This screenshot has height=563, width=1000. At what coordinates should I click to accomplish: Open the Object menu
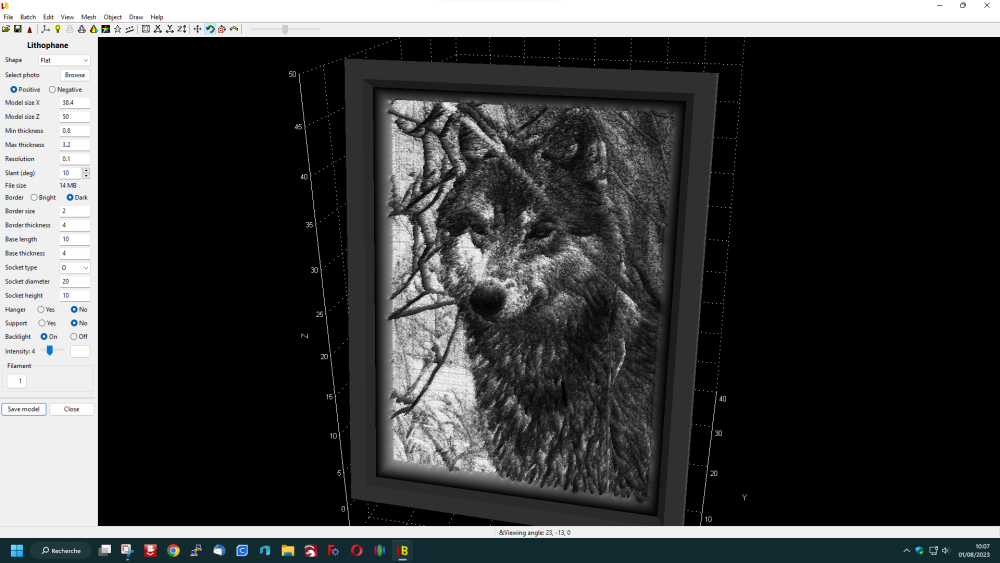(x=113, y=17)
